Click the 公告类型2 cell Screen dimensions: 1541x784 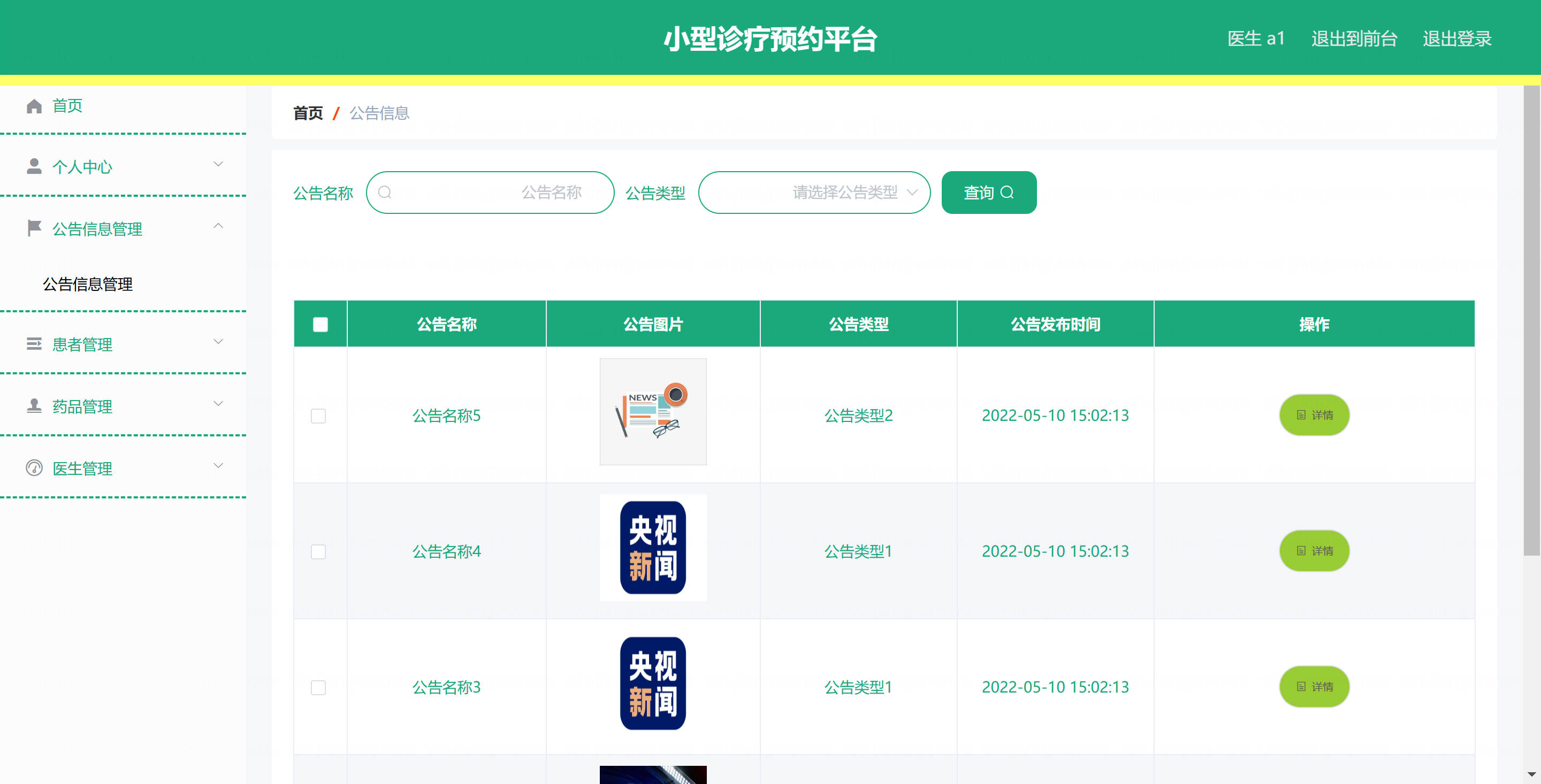[858, 416]
